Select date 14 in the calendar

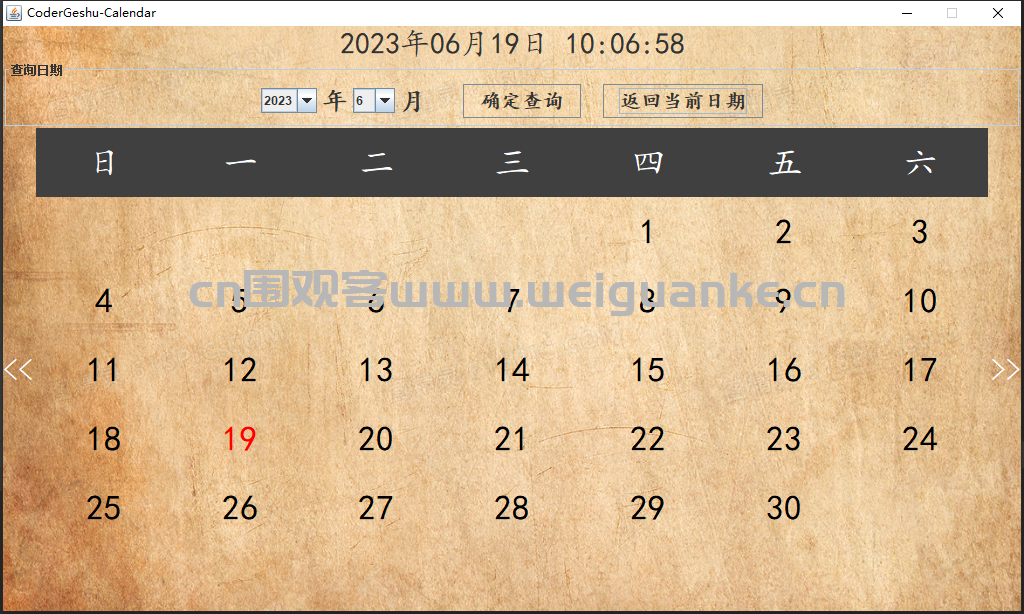point(511,370)
